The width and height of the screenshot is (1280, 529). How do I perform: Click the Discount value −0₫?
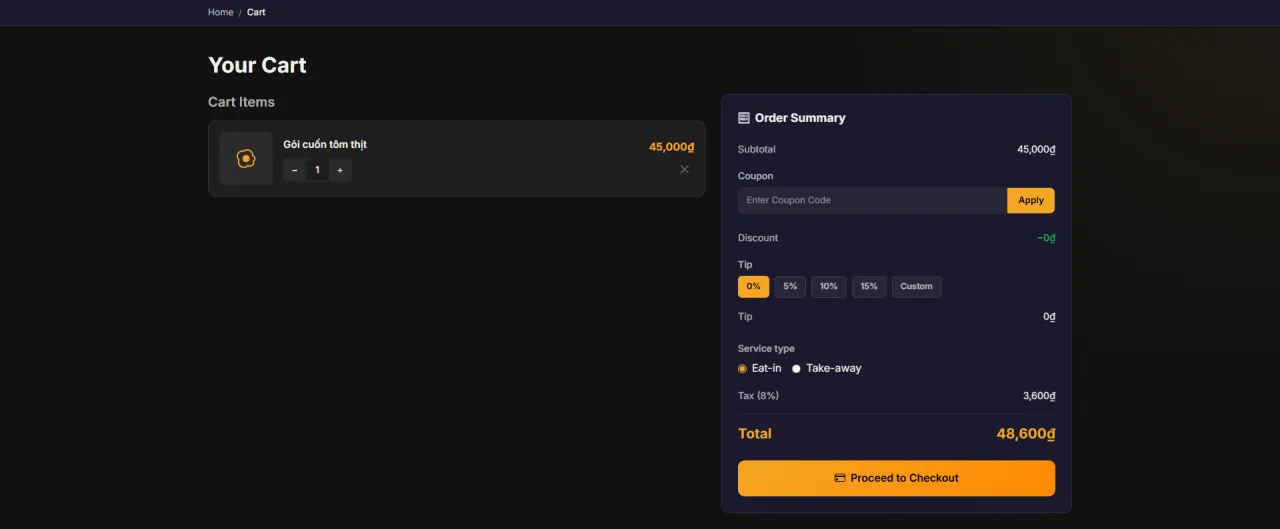click(1046, 238)
